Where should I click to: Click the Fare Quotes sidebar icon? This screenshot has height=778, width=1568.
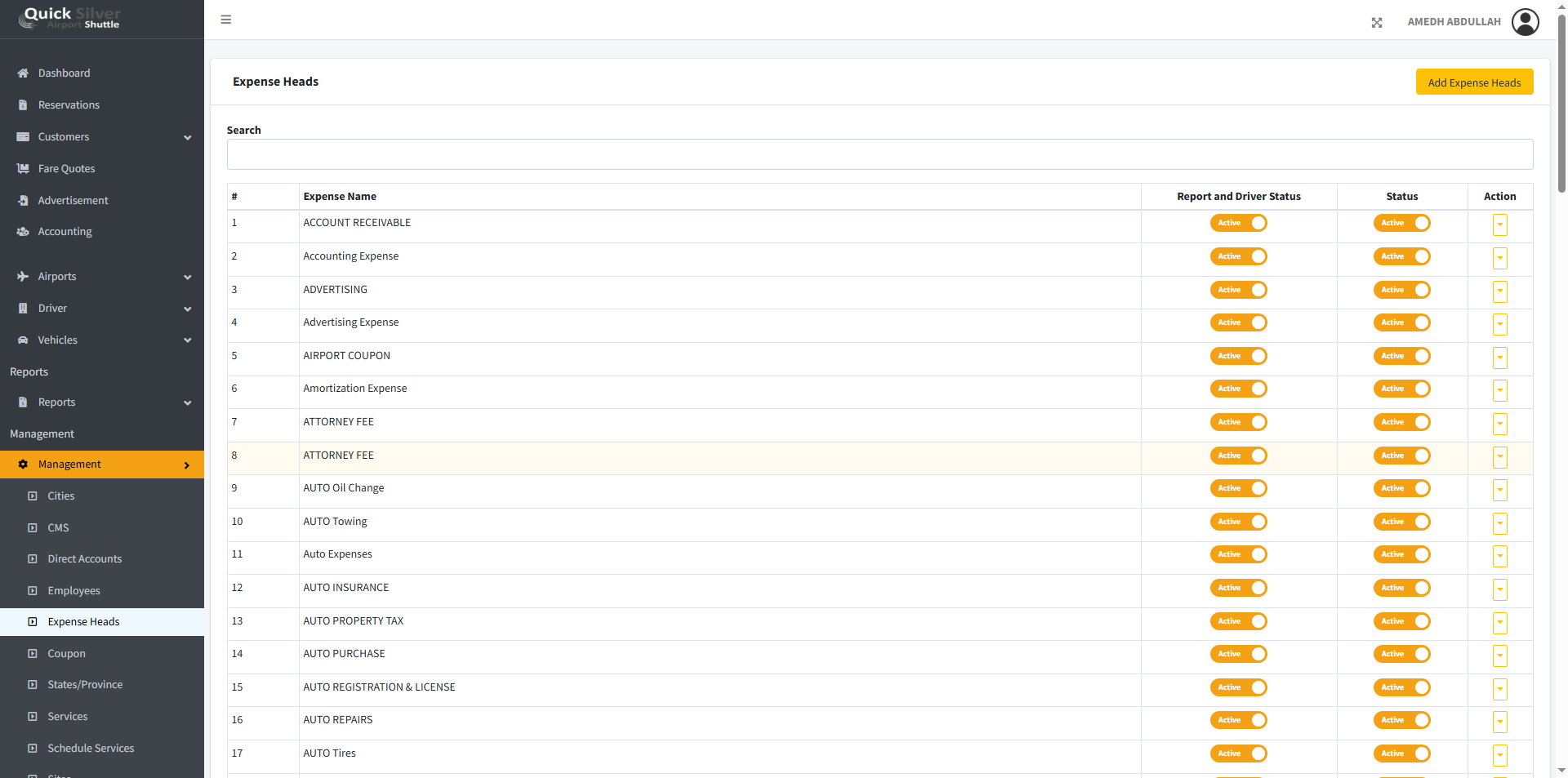point(23,169)
